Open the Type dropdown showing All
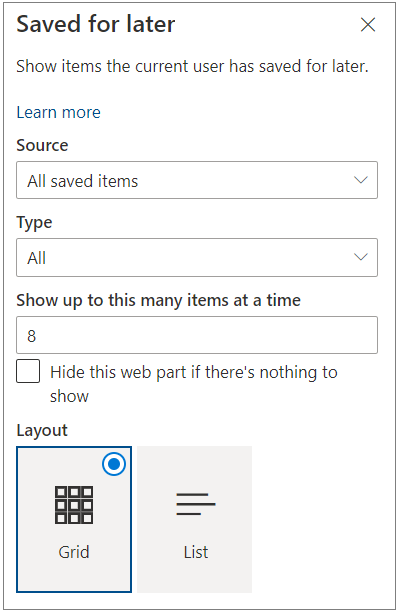 197,257
